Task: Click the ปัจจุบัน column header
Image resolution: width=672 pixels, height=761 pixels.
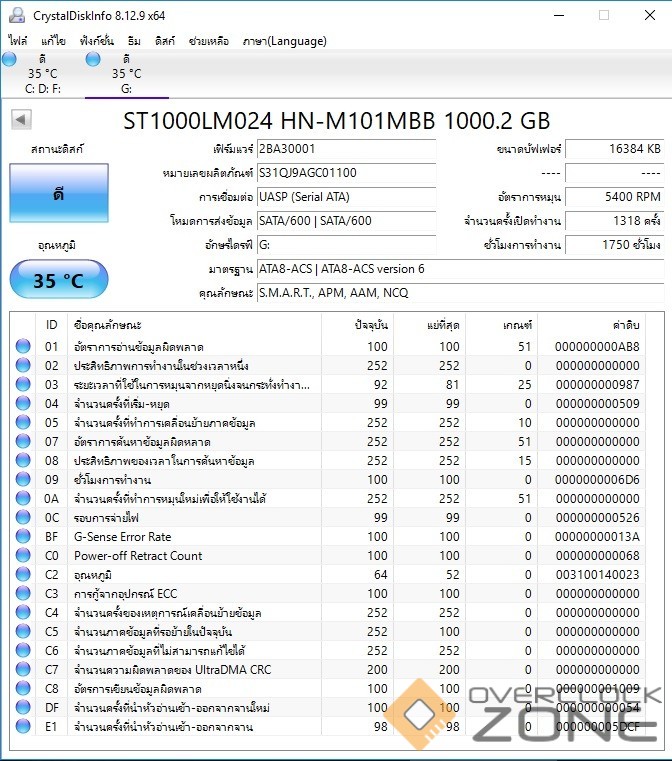Action: tap(358, 325)
